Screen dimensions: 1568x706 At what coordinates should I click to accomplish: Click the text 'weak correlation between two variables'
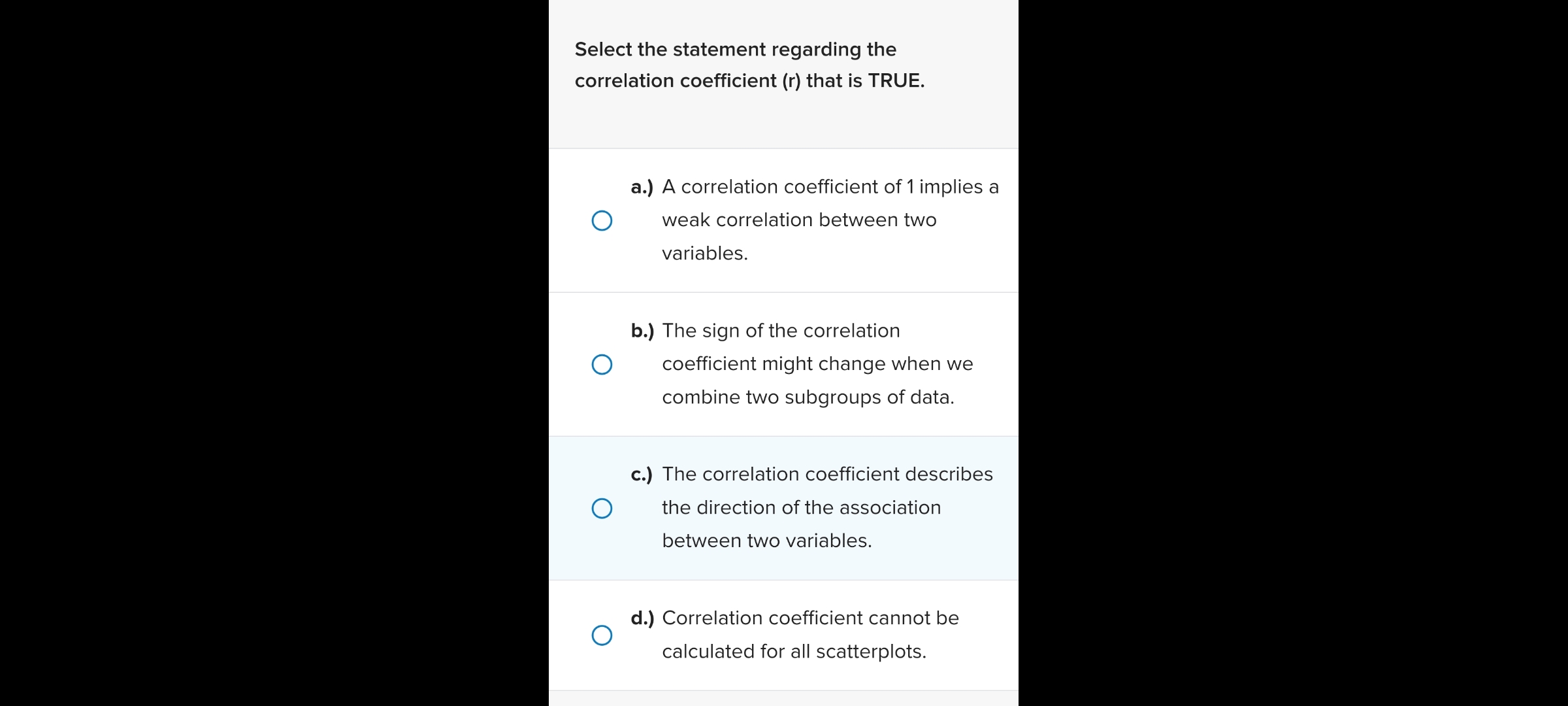[798, 220]
